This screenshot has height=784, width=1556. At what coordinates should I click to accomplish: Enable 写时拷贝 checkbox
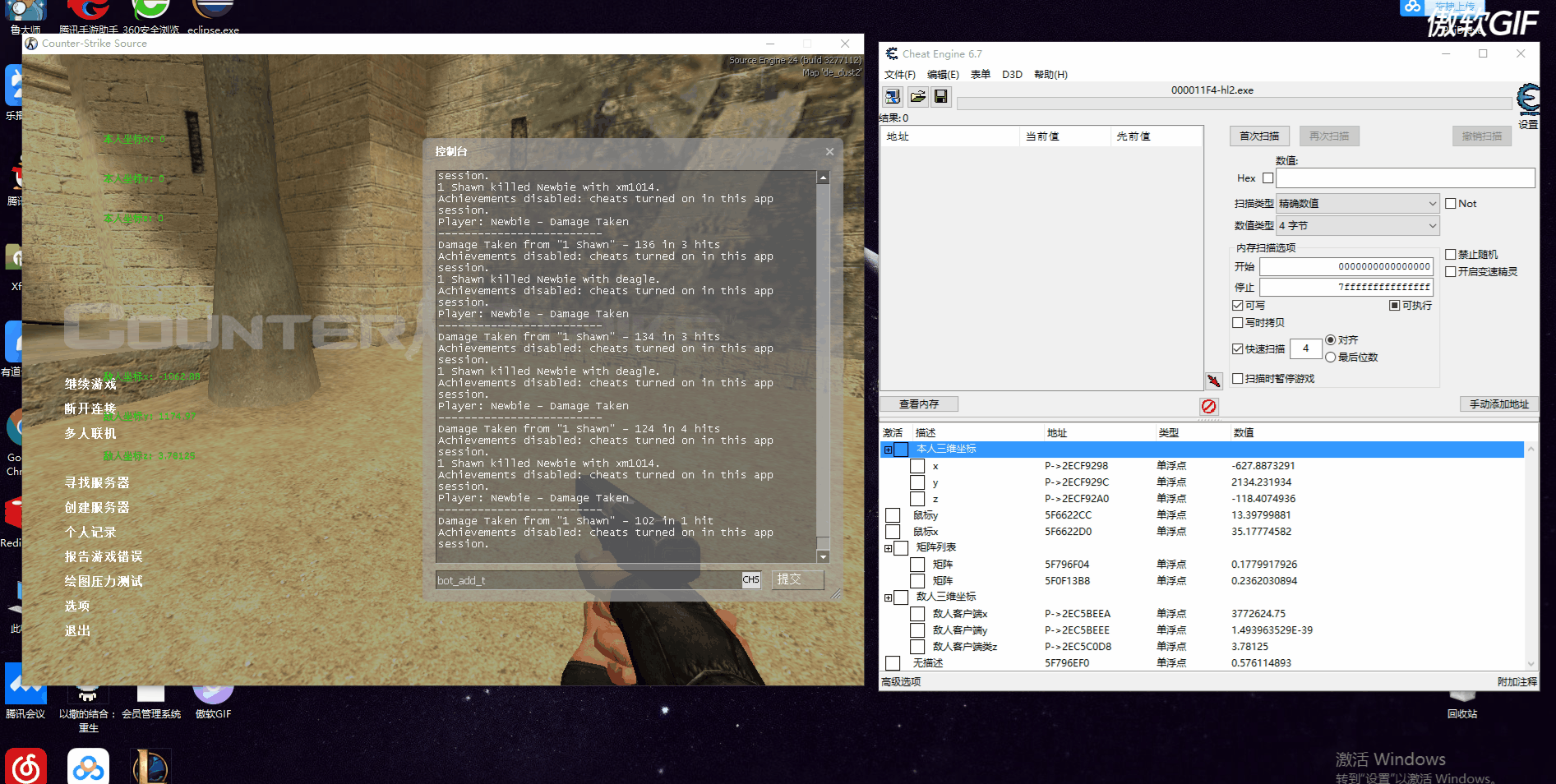point(1237,323)
